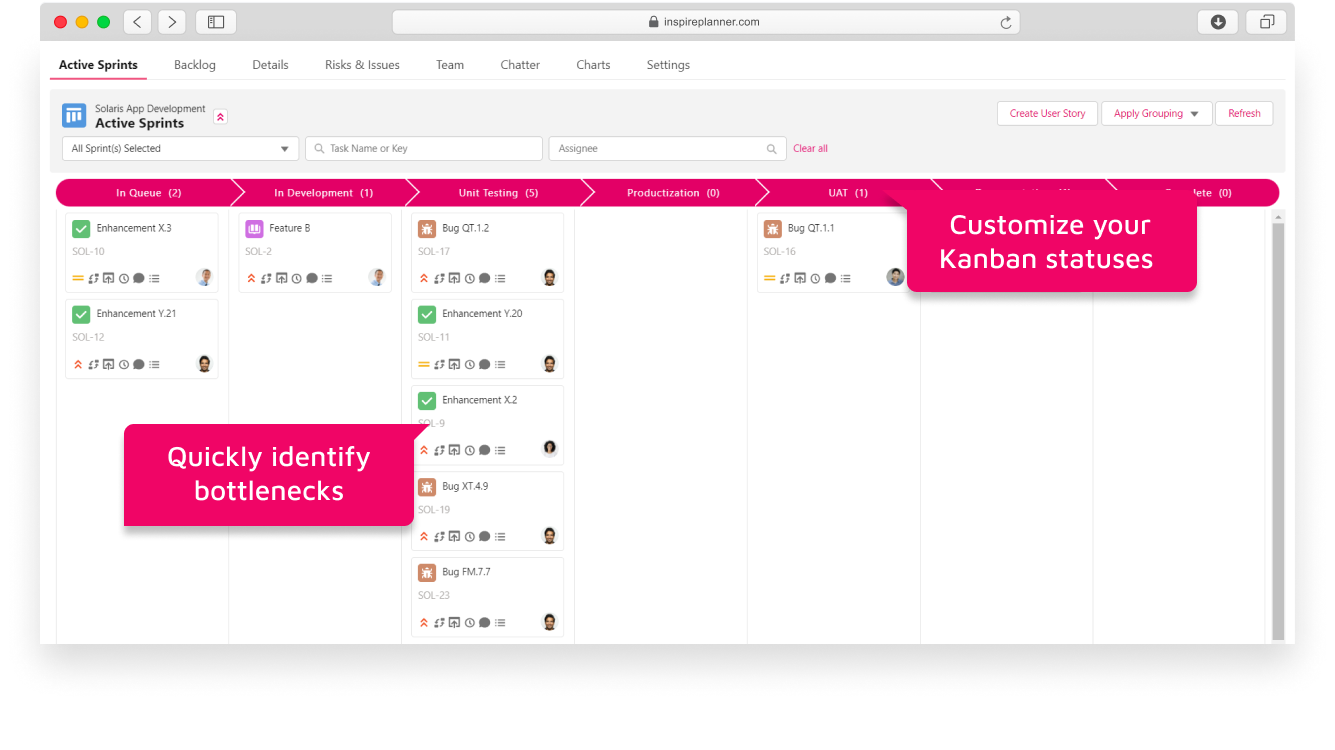Go to the Team tab
Screen dimensions: 1335x750
450,65
